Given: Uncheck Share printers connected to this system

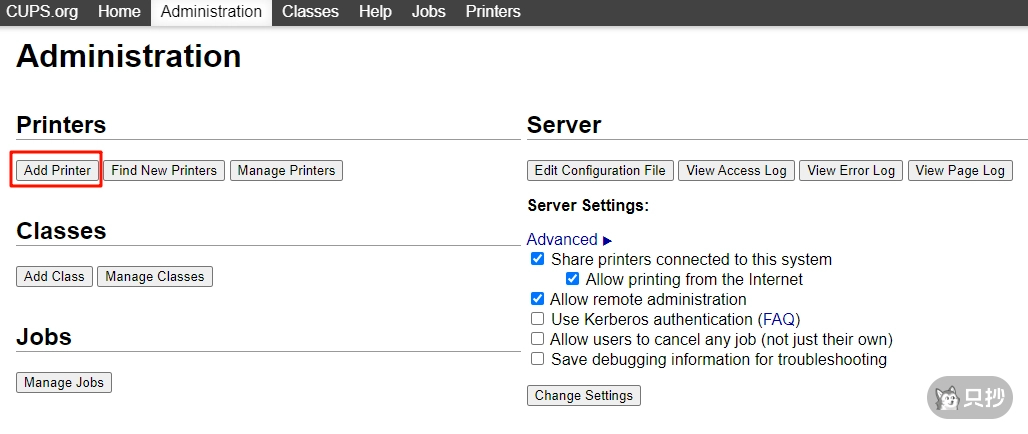Looking at the screenshot, I should (x=538, y=260).
